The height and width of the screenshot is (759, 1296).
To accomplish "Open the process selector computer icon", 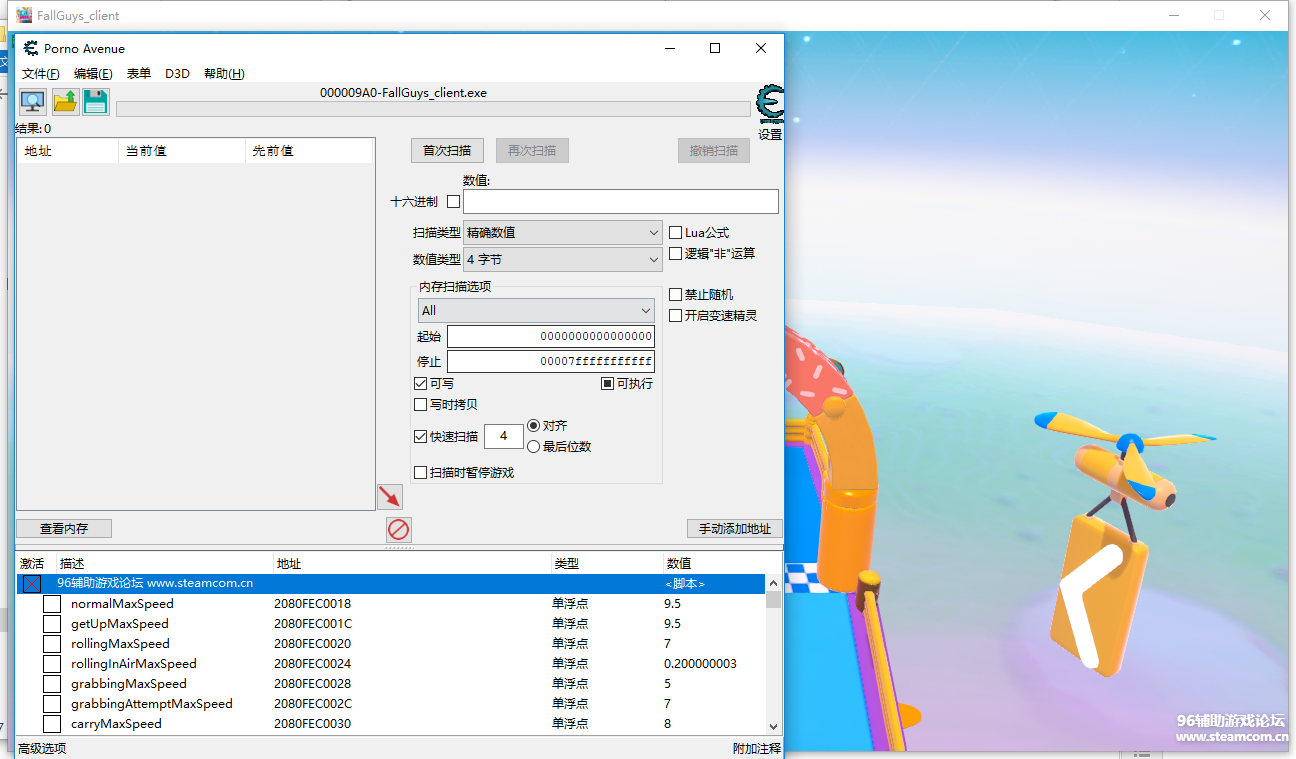I will point(33,101).
